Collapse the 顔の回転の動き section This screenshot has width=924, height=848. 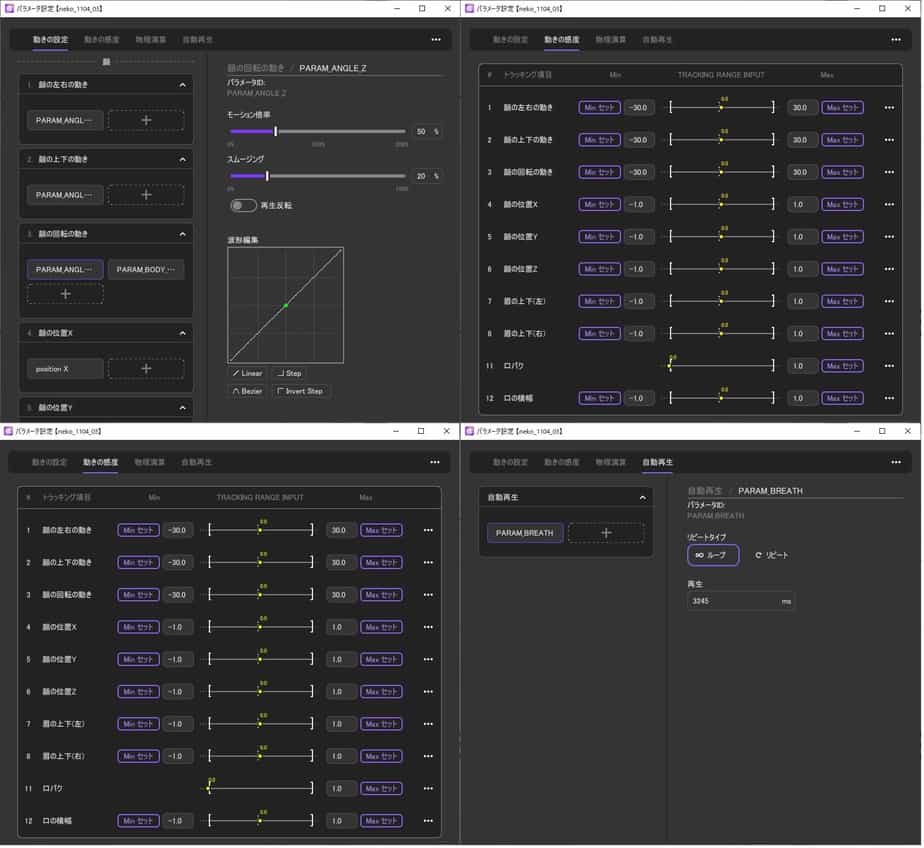click(183, 235)
